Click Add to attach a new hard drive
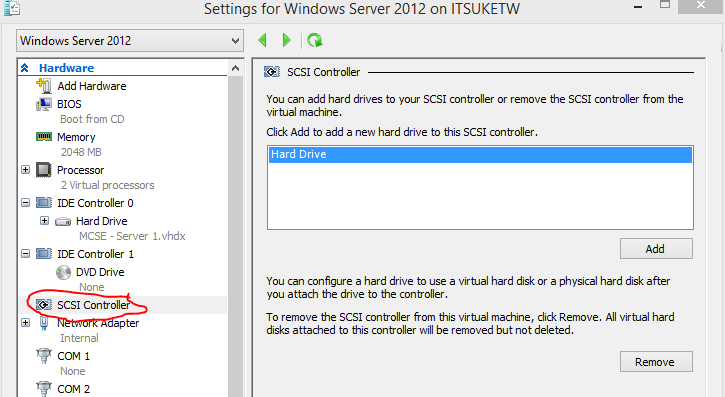This screenshot has height=397, width=725. (656, 249)
